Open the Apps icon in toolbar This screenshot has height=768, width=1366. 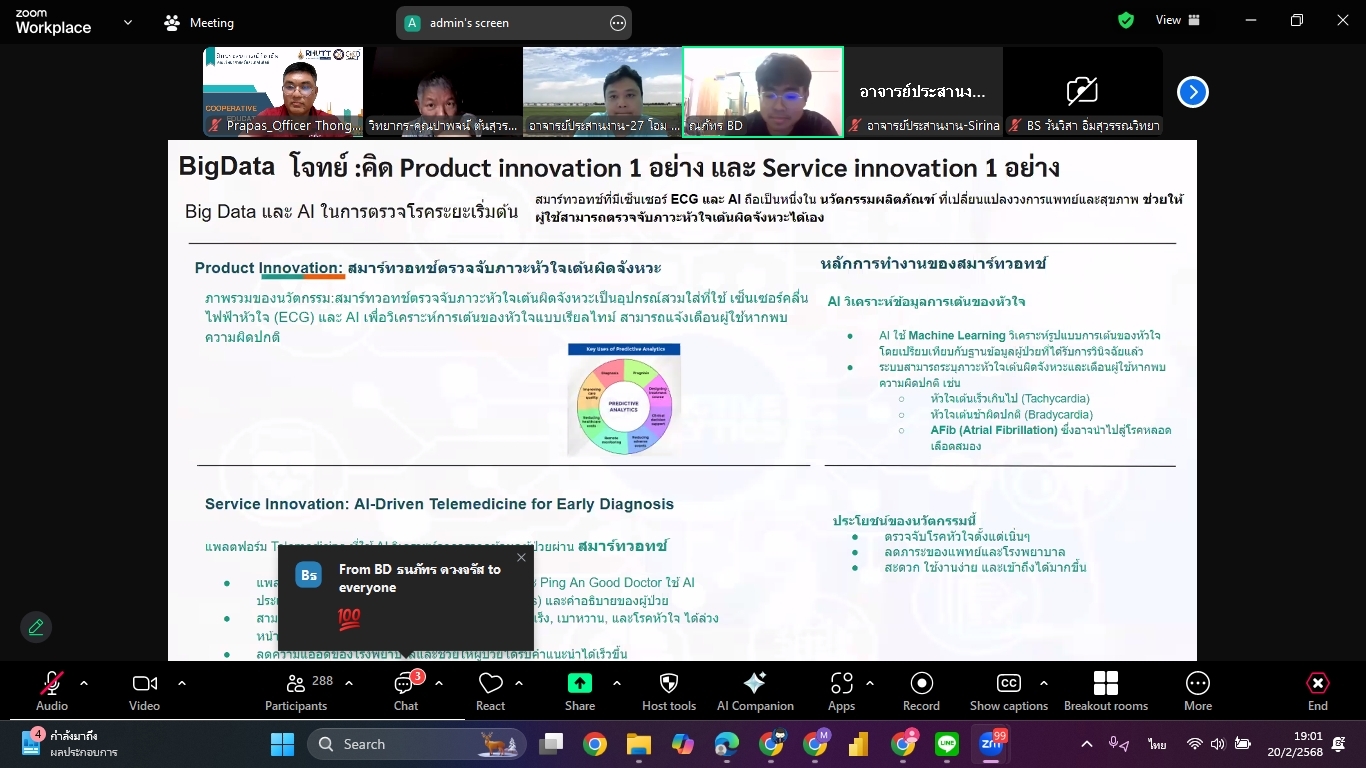842,684
